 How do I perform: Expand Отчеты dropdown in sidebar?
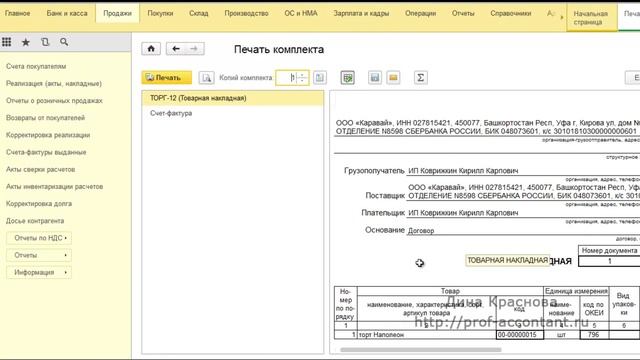39,255
